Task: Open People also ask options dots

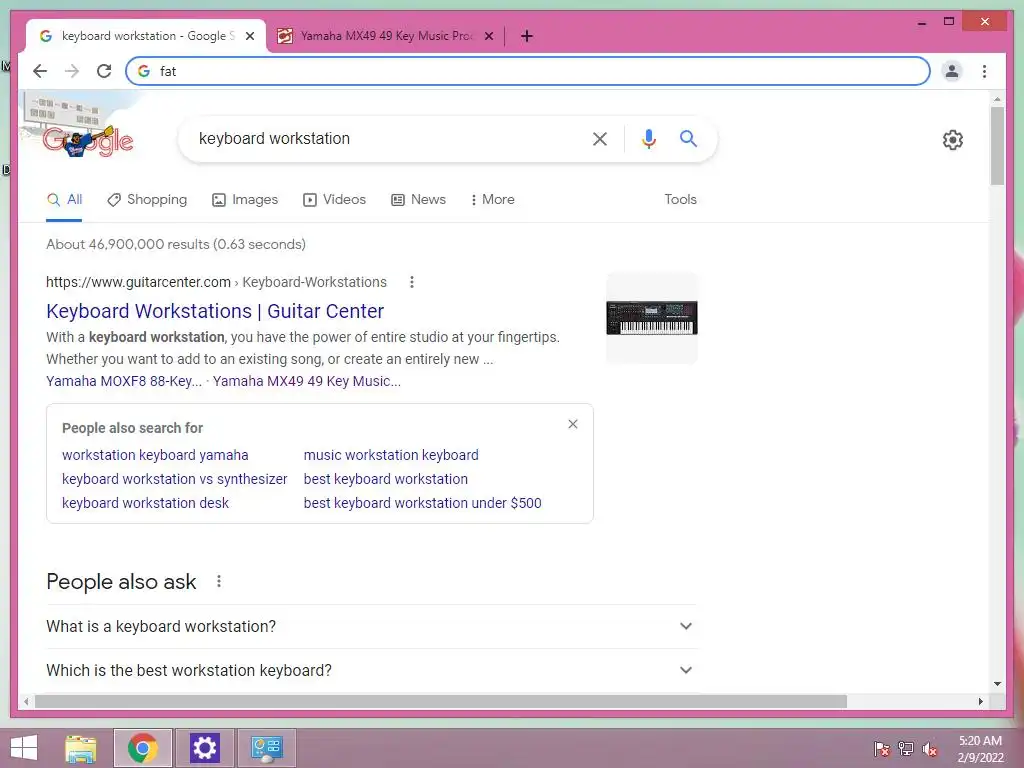Action: tap(219, 581)
